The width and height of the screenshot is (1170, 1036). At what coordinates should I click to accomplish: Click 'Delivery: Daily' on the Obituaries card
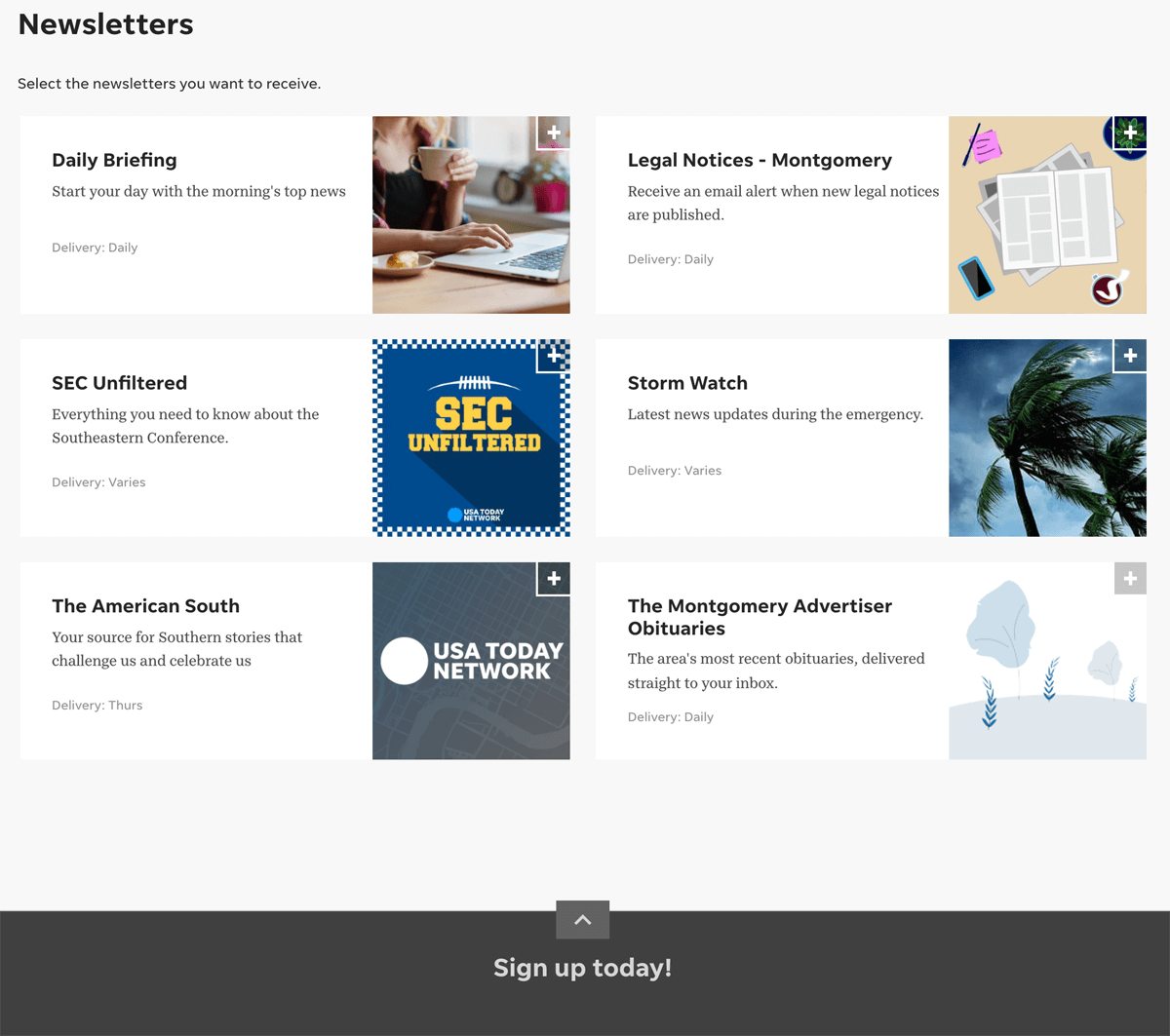coord(671,716)
